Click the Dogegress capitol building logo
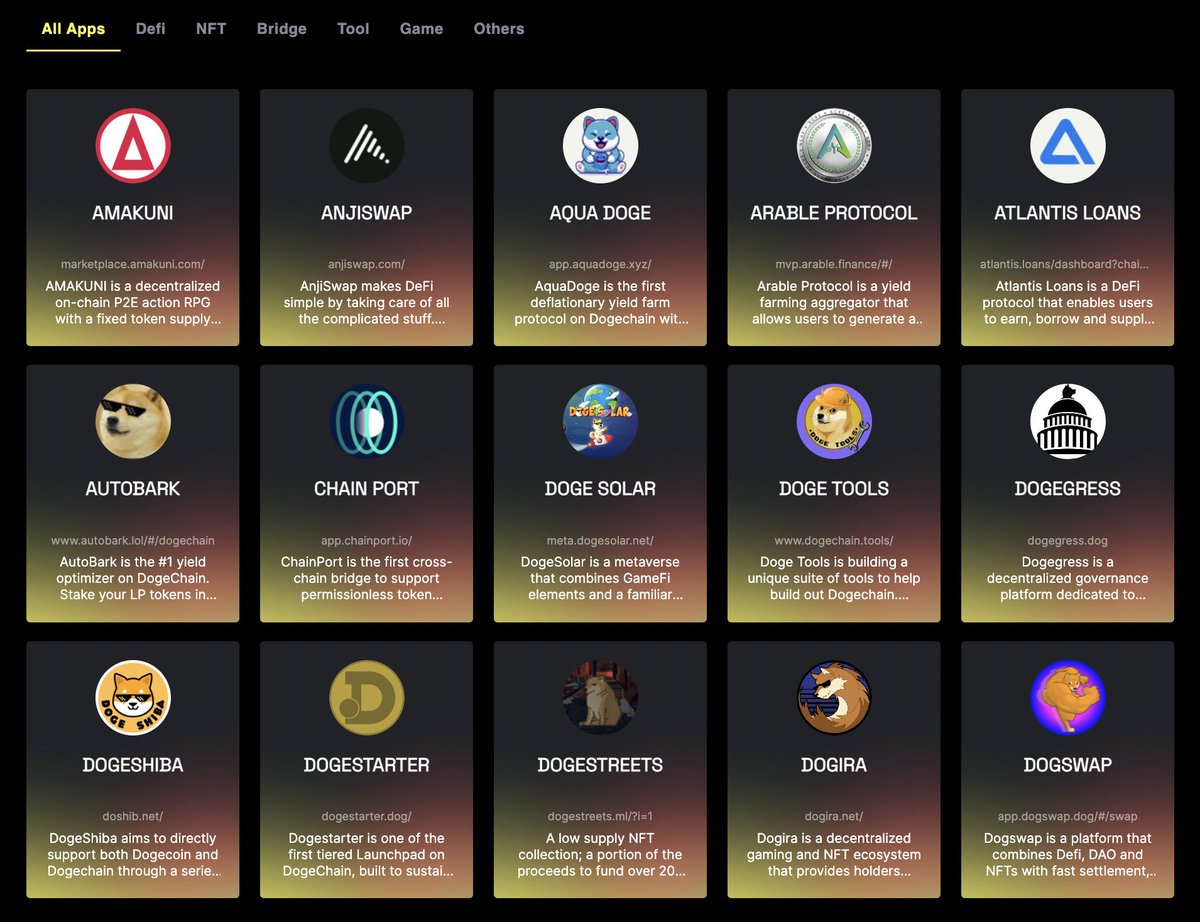 click(1068, 422)
